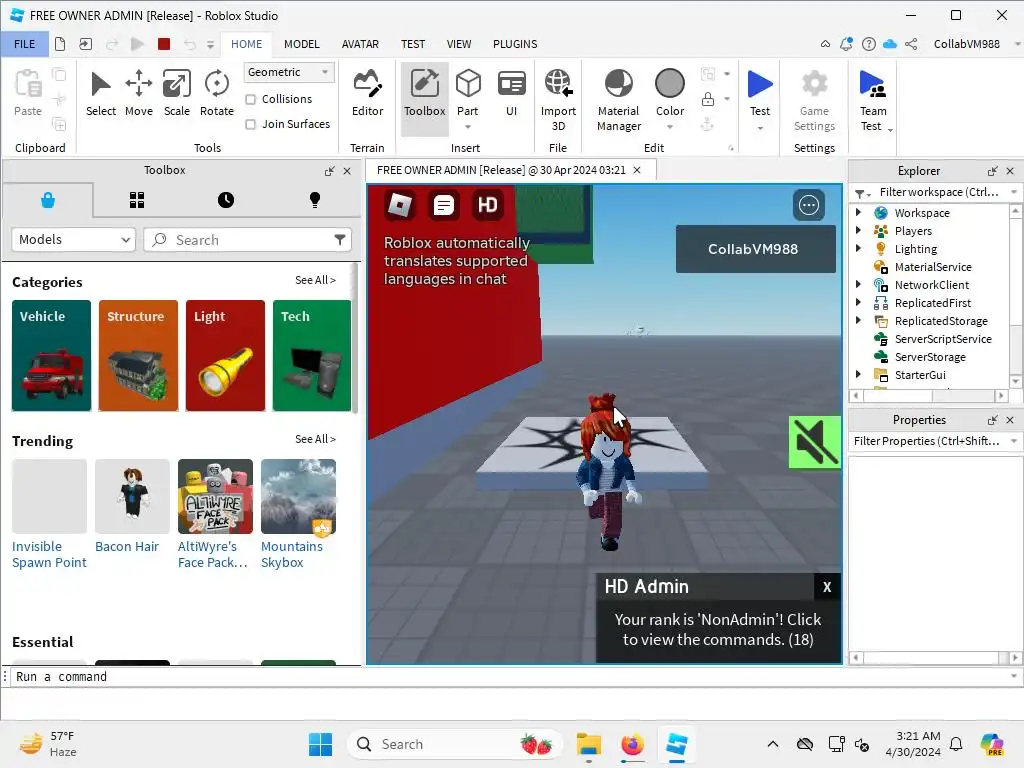Image resolution: width=1024 pixels, height=768 pixels.
Task: Open the FILE menu
Action: 25,44
